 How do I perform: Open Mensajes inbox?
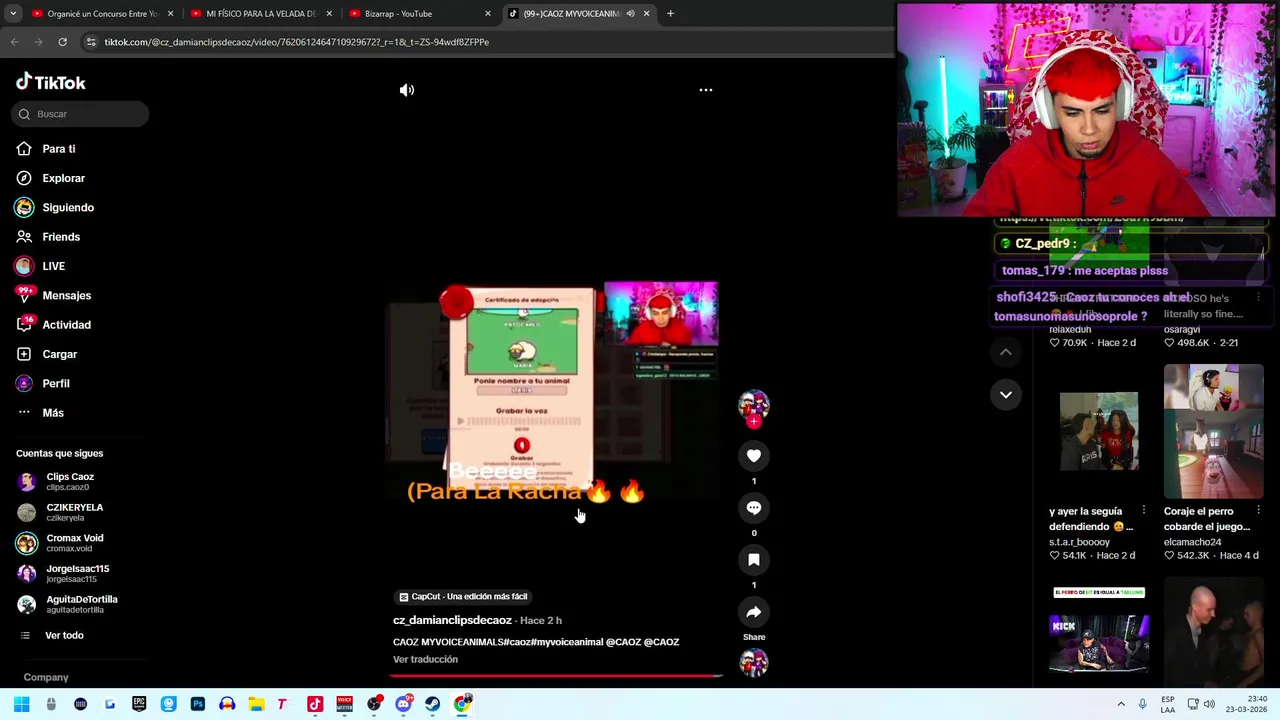66,295
